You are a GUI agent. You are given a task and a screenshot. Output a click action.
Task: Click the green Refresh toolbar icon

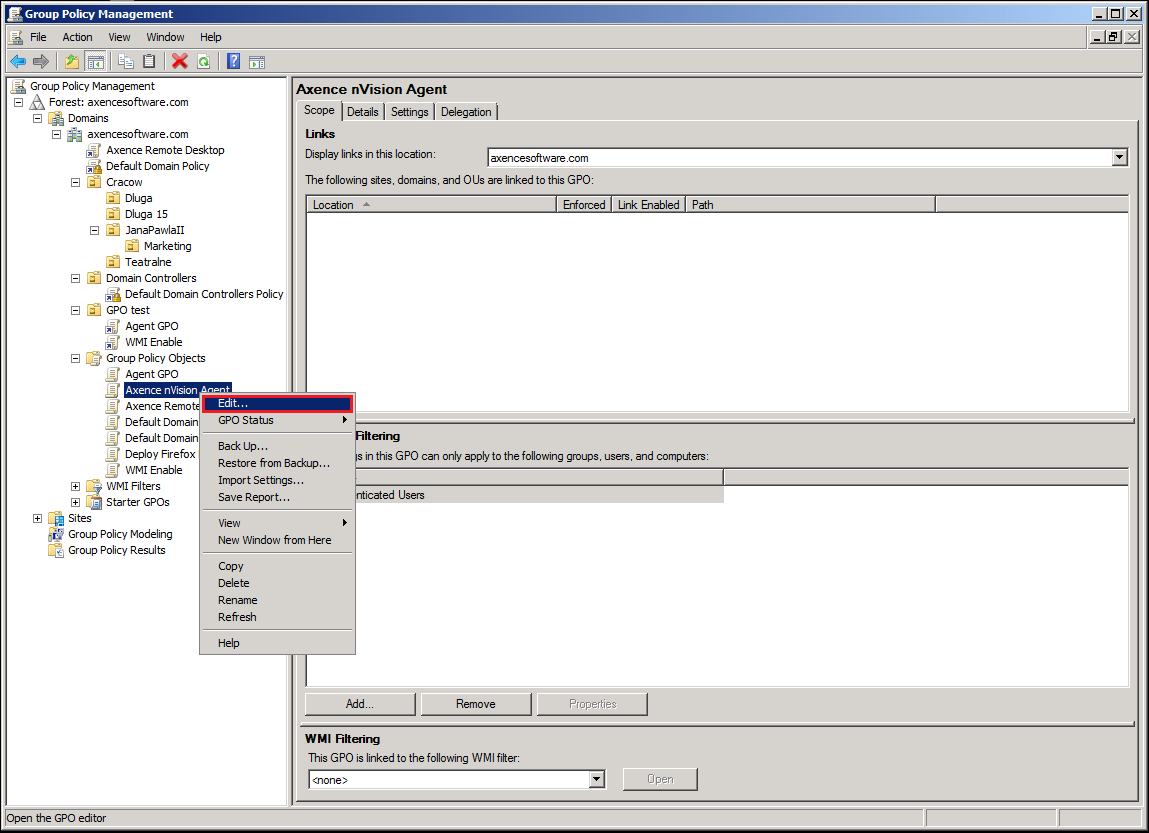click(203, 61)
